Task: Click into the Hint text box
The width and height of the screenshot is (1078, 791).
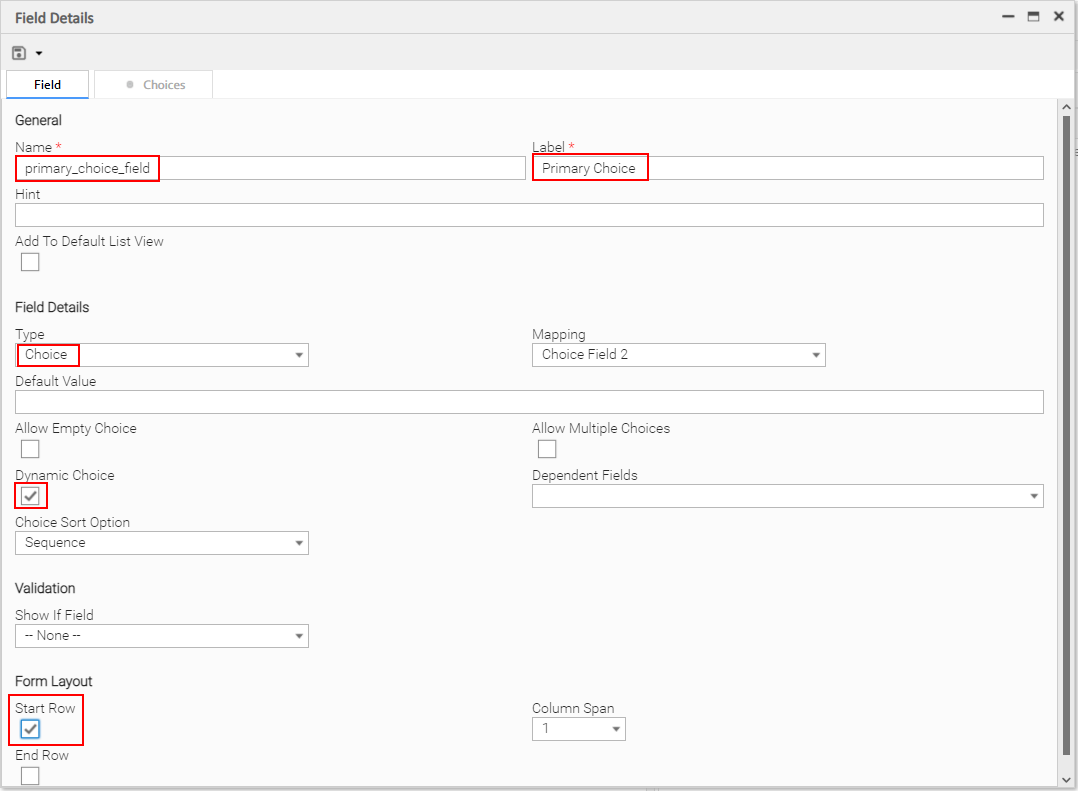Action: (x=529, y=215)
